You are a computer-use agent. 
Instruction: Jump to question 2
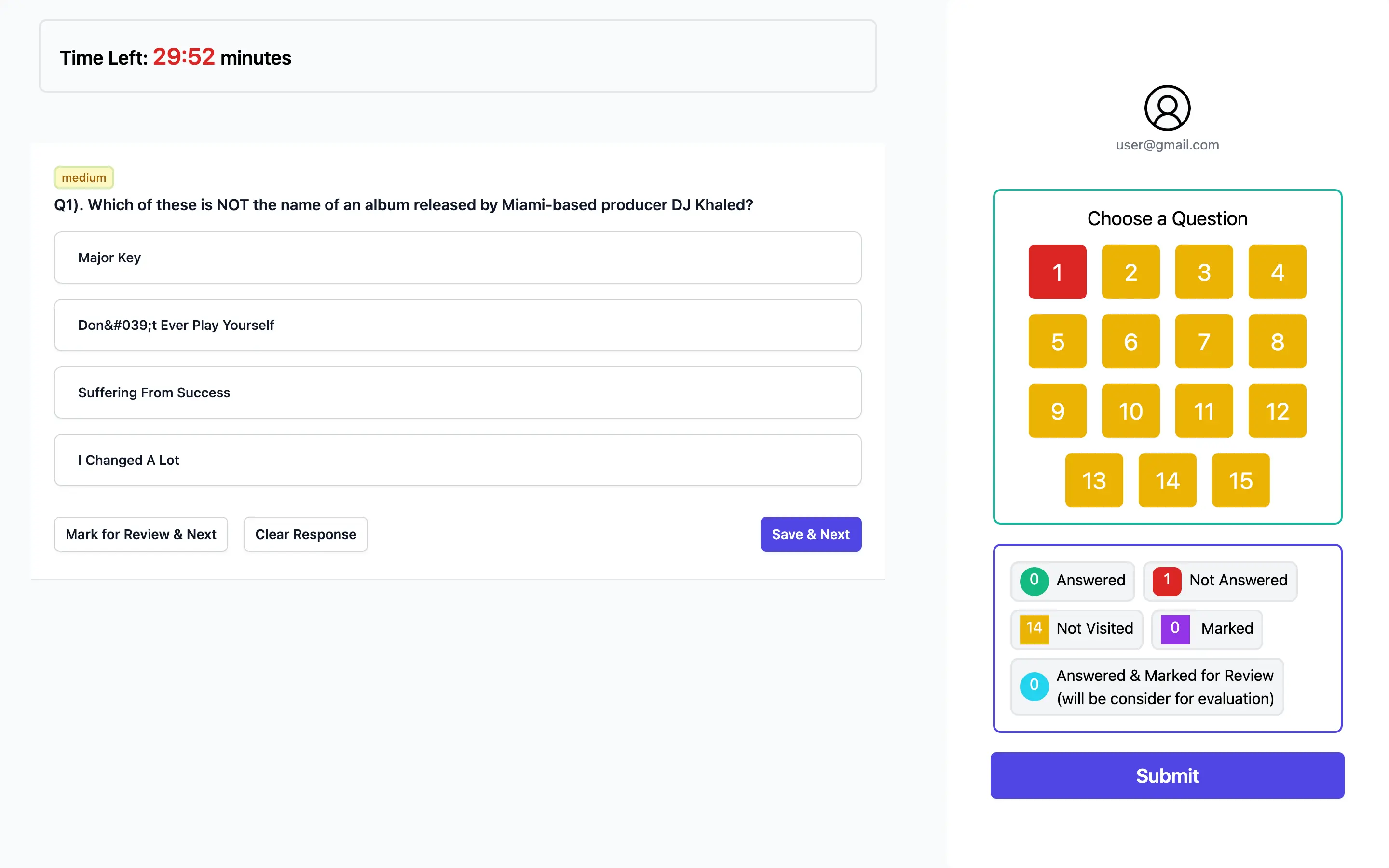click(1130, 272)
